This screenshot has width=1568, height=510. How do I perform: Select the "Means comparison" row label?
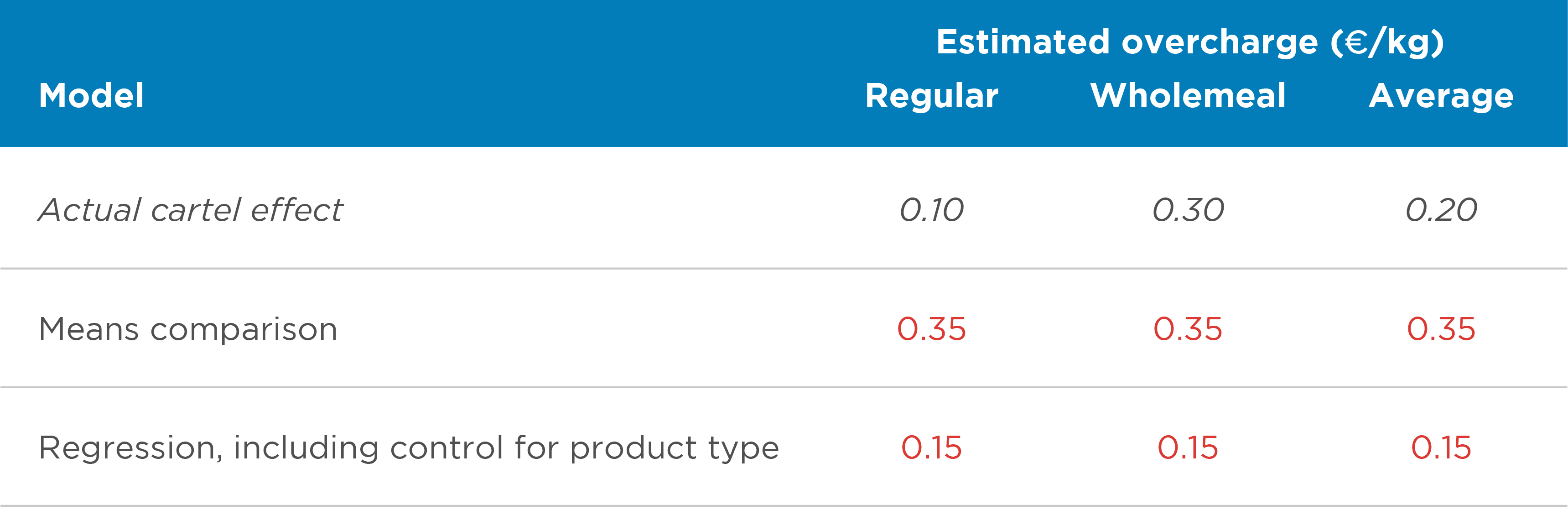click(x=187, y=329)
